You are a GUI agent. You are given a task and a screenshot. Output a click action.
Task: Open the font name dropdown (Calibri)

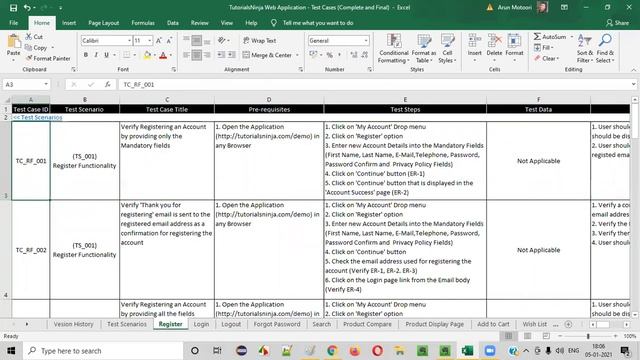tap(129, 40)
